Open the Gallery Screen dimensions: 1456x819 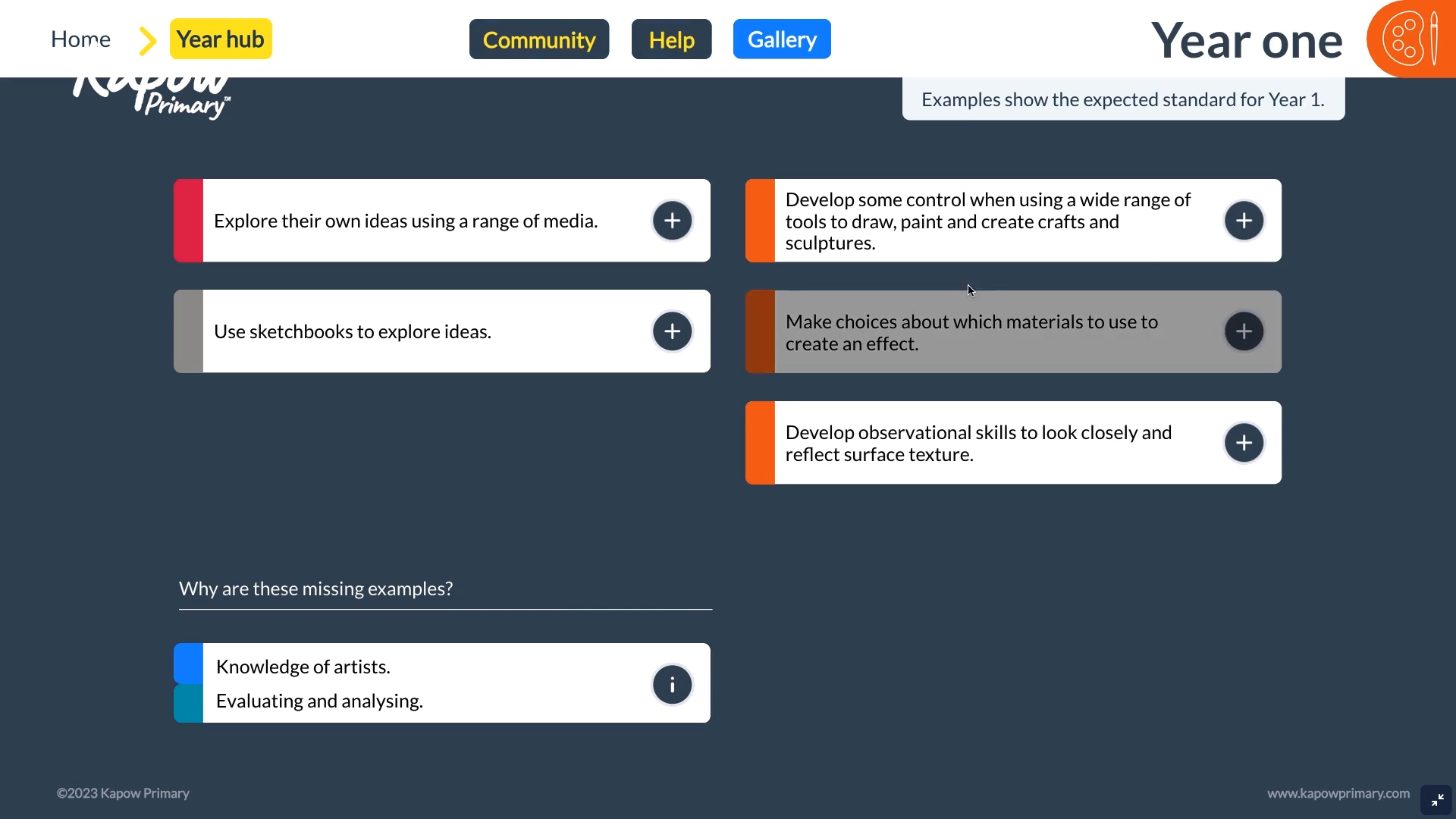(782, 39)
